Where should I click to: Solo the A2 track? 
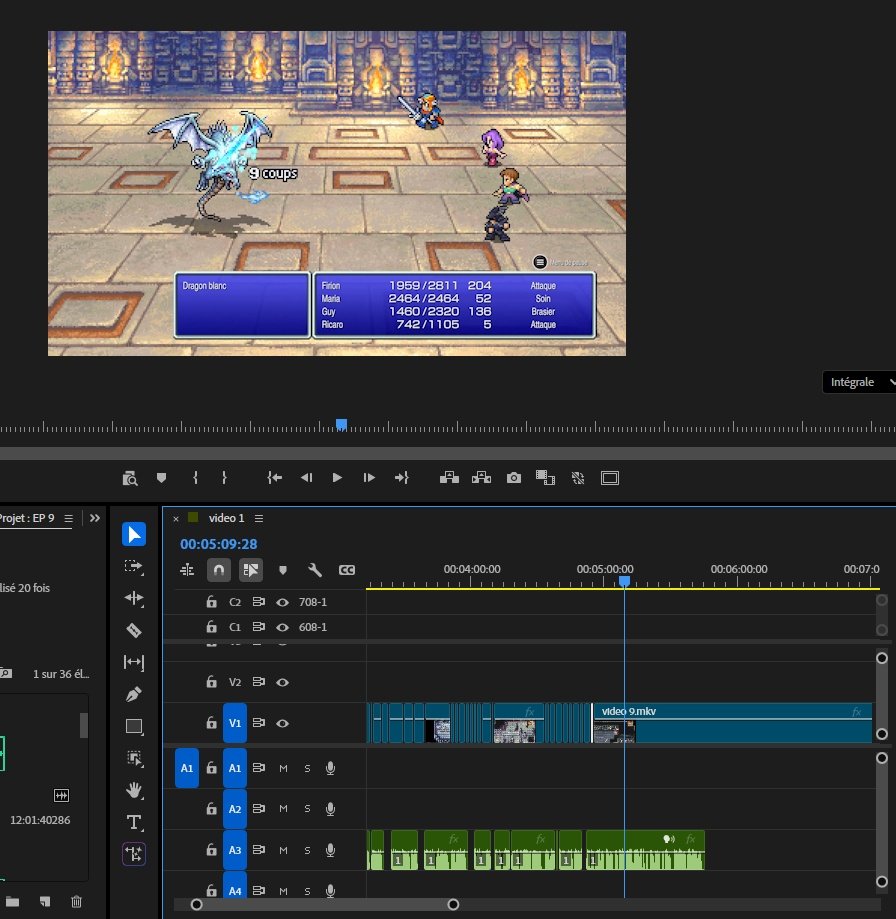(307, 809)
